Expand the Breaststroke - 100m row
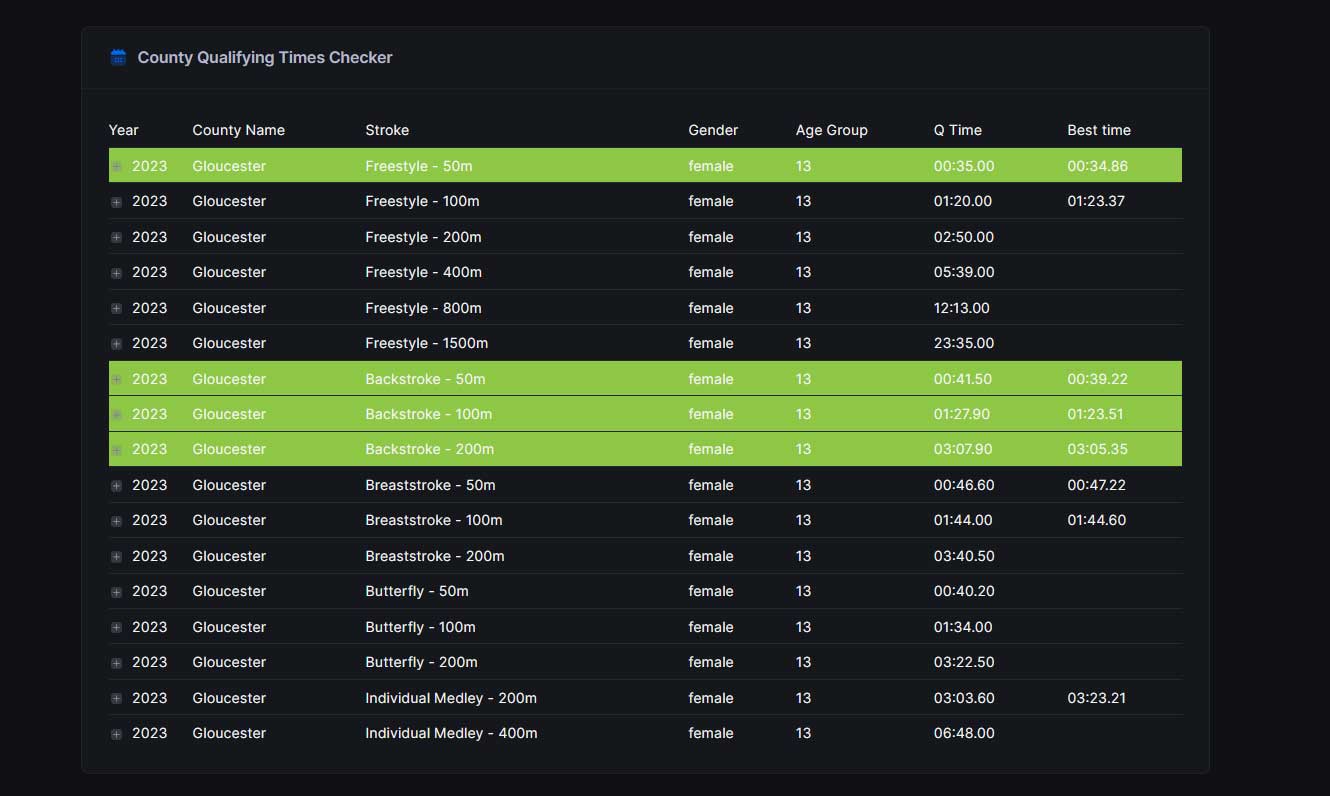Image resolution: width=1330 pixels, height=796 pixels. (116, 521)
